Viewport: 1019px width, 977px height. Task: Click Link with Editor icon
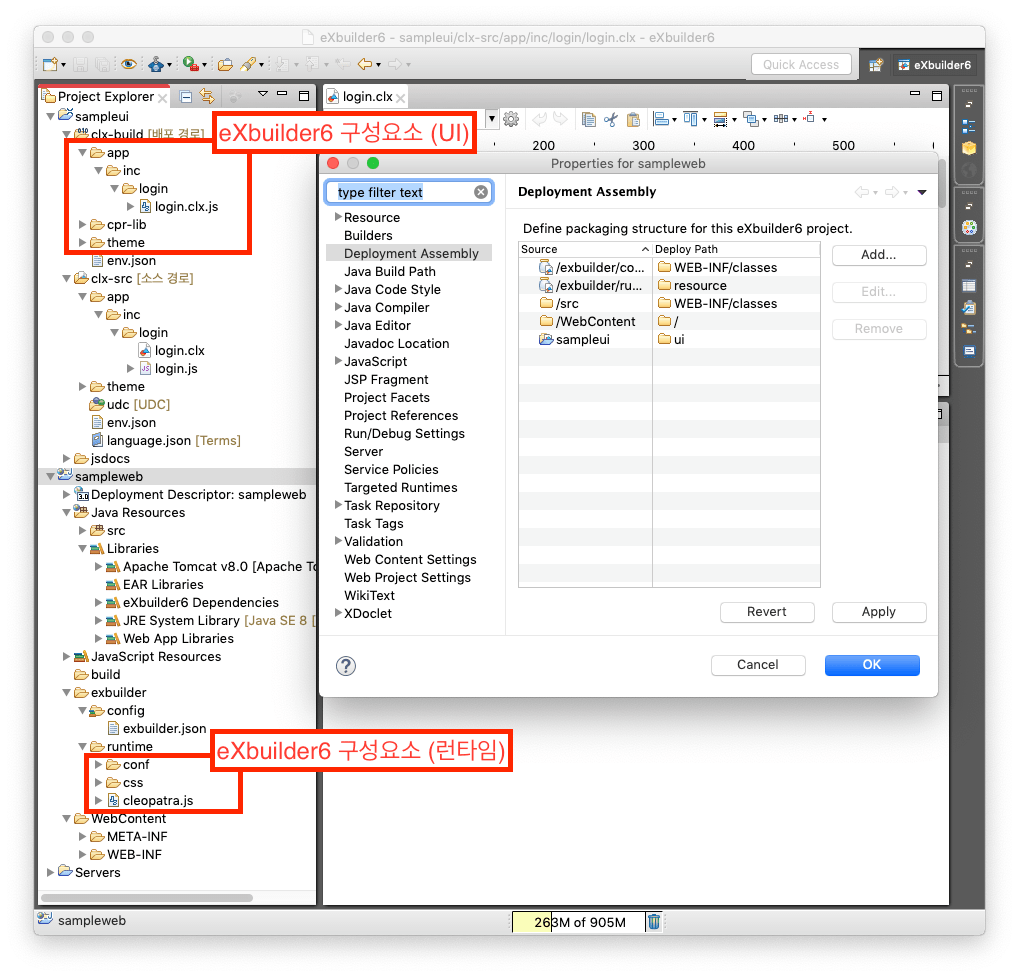(x=207, y=97)
